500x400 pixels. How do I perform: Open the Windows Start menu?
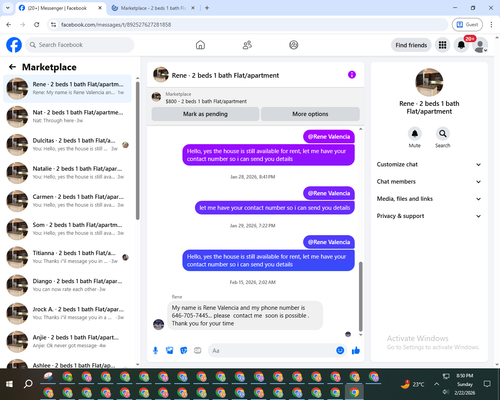9,384
